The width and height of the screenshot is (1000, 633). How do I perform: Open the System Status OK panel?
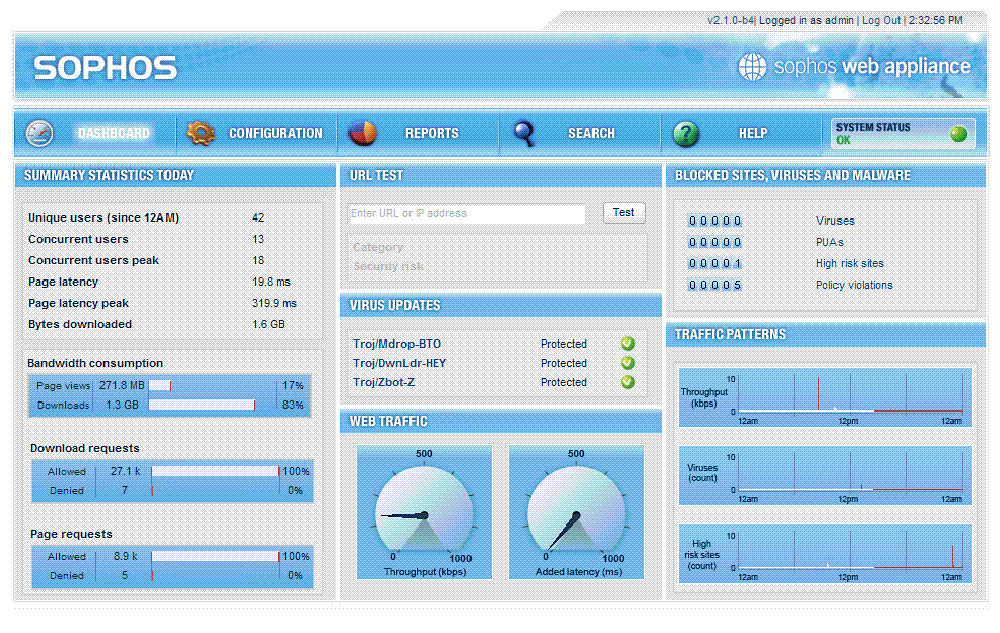pos(903,133)
